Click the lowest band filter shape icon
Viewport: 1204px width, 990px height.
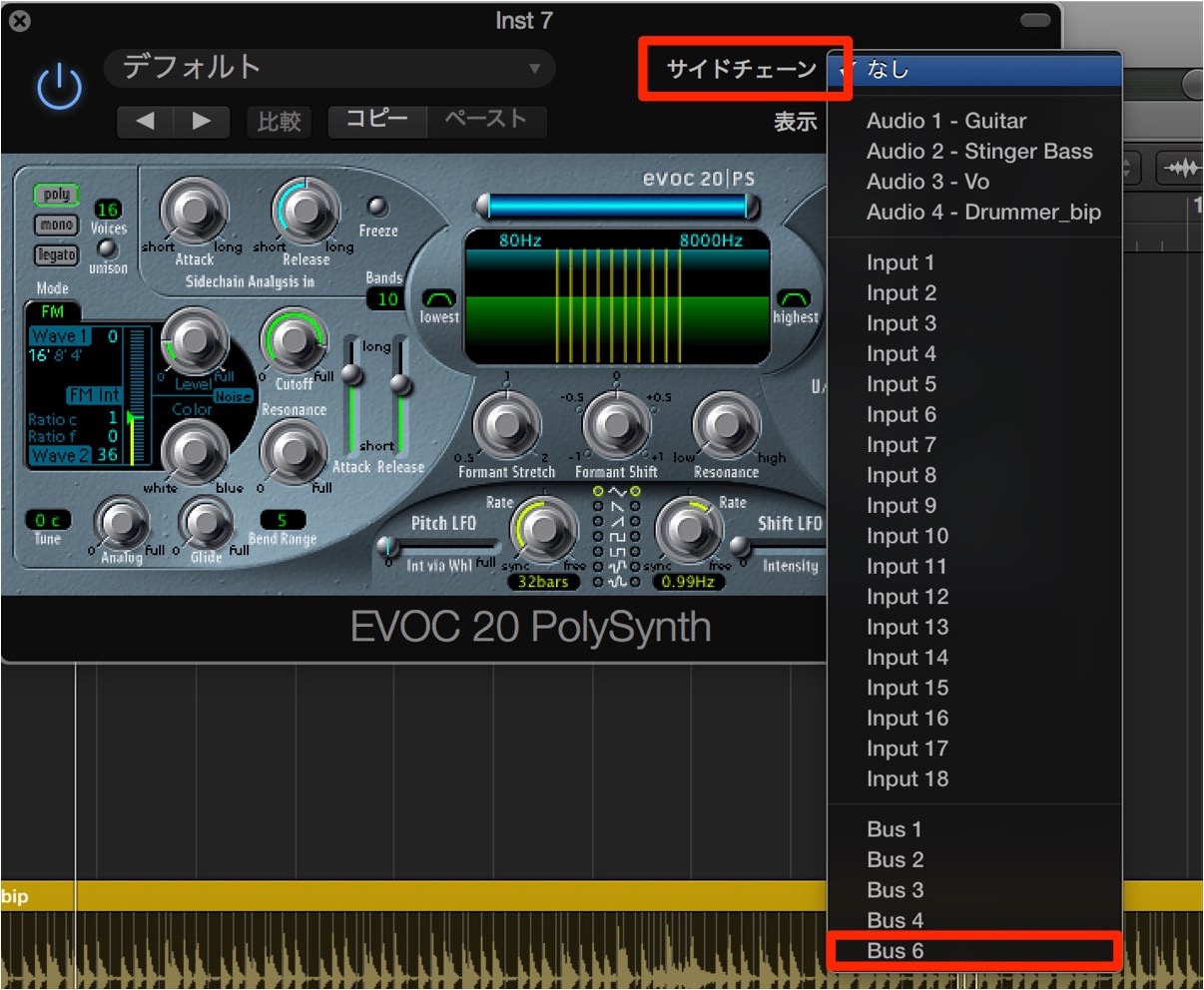point(439,298)
